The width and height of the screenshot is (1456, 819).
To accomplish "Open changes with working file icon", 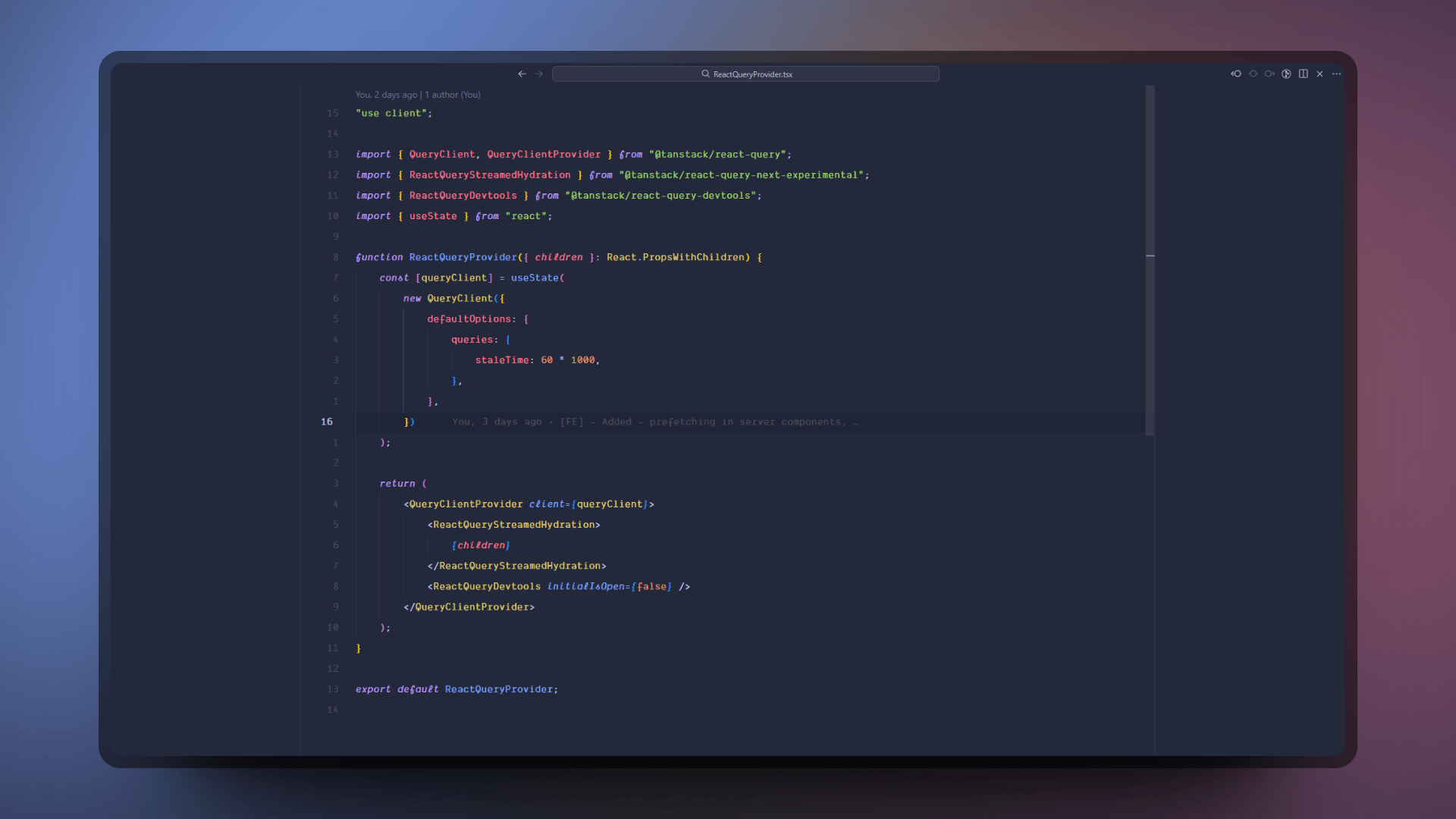I will pyautogui.click(x=1253, y=74).
